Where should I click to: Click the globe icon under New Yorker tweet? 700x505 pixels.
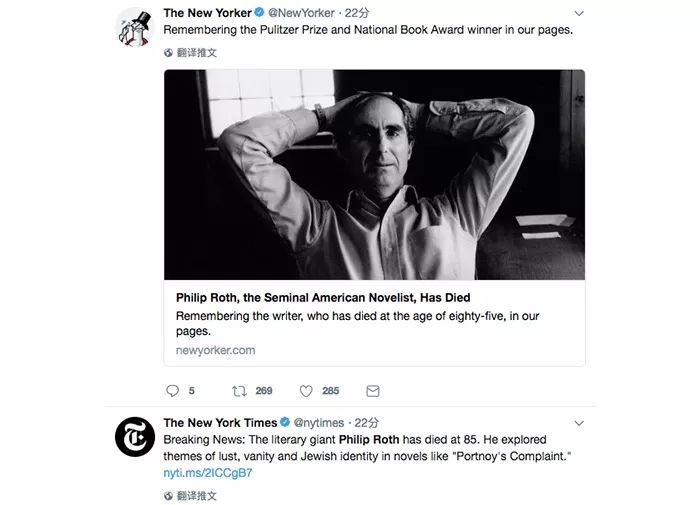click(x=168, y=52)
